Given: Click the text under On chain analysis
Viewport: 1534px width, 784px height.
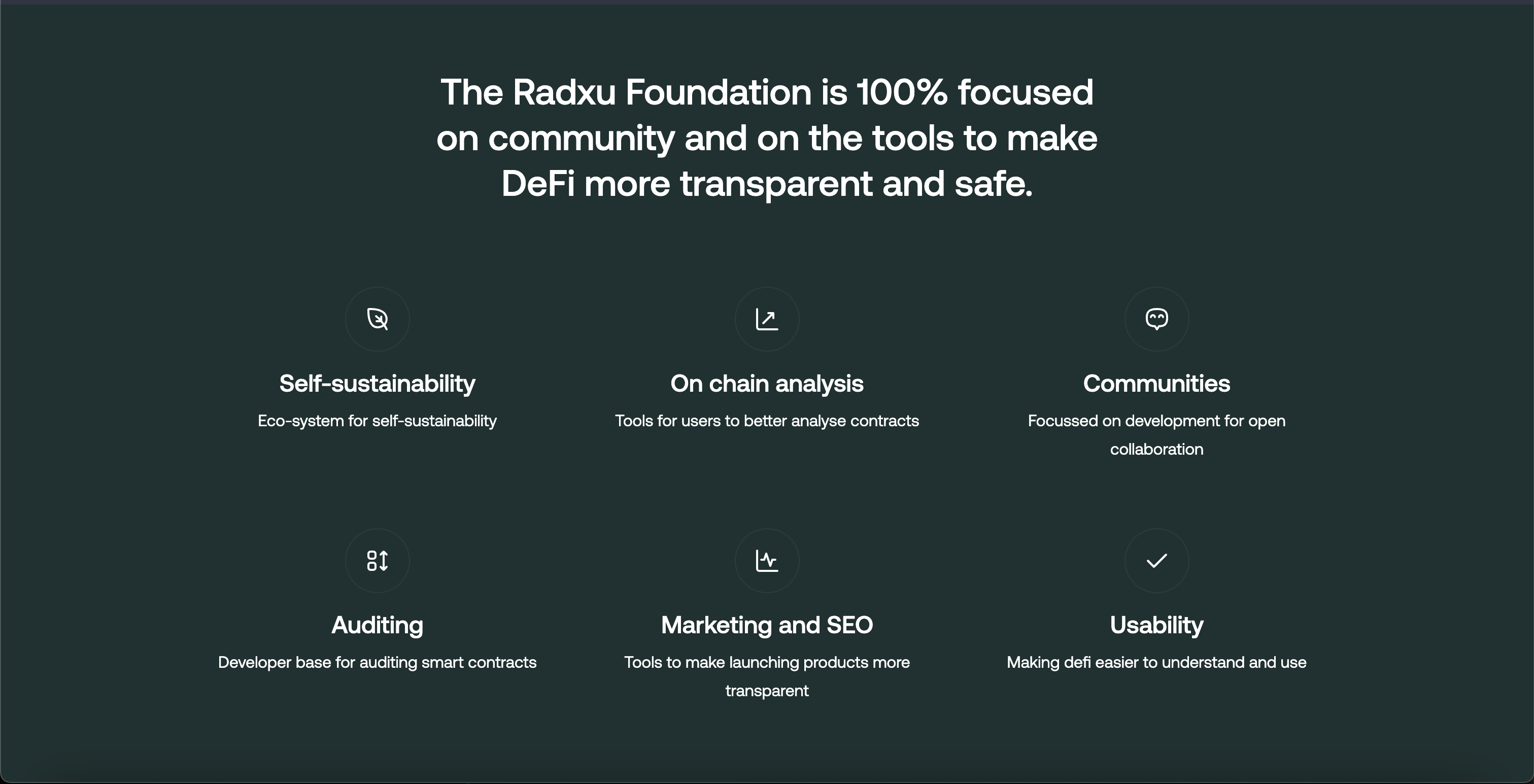Looking at the screenshot, I should pyautogui.click(x=767, y=421).
